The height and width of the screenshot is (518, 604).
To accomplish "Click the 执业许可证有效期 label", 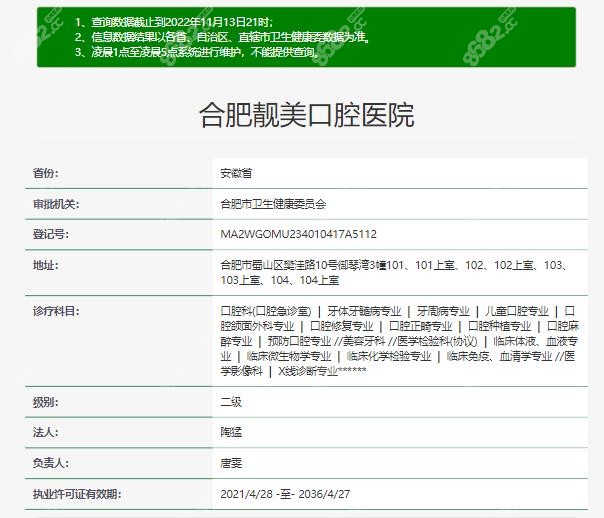I will [77, 494].
